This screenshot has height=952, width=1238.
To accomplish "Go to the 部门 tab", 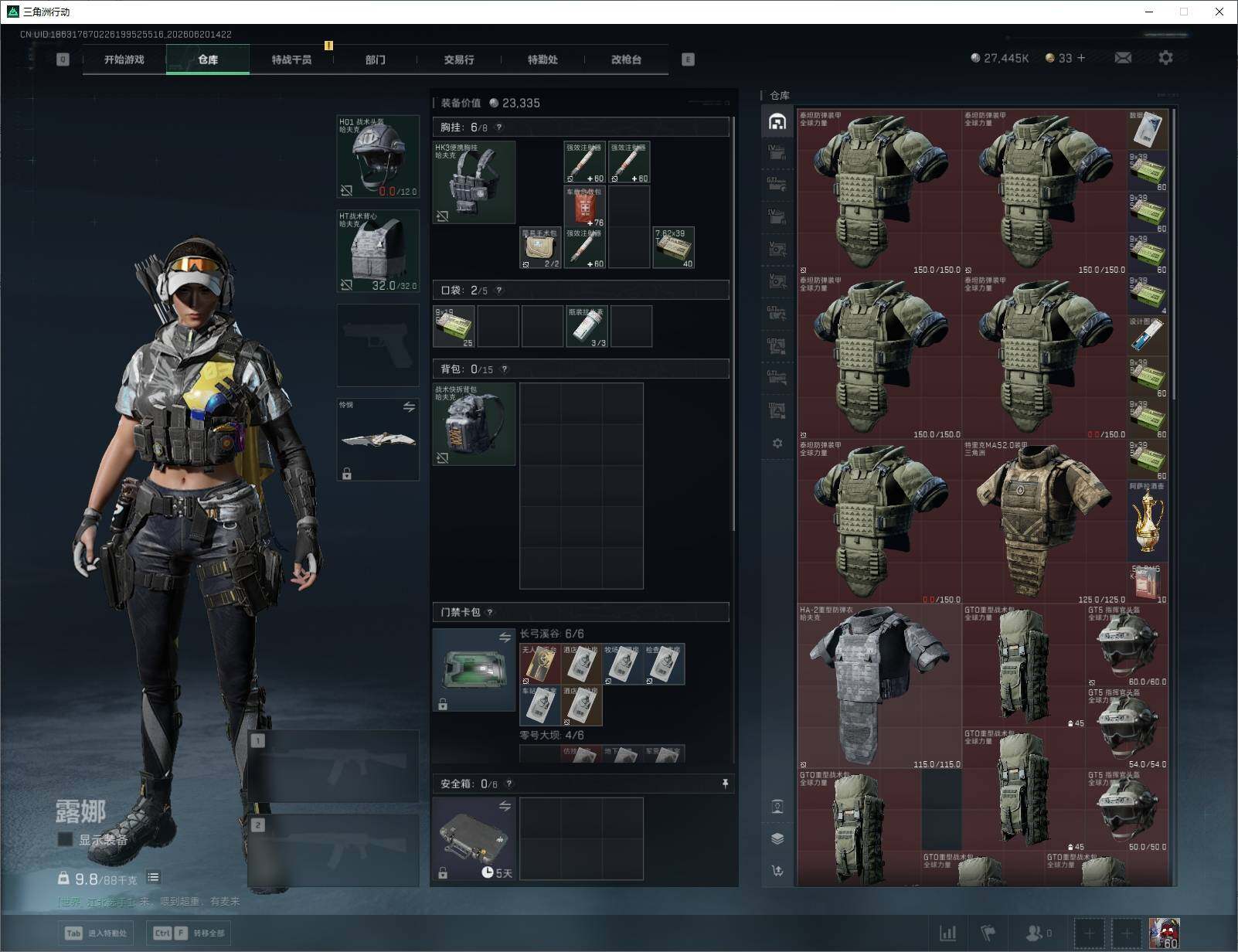I will pyautogui.click(x=376, y=59).
